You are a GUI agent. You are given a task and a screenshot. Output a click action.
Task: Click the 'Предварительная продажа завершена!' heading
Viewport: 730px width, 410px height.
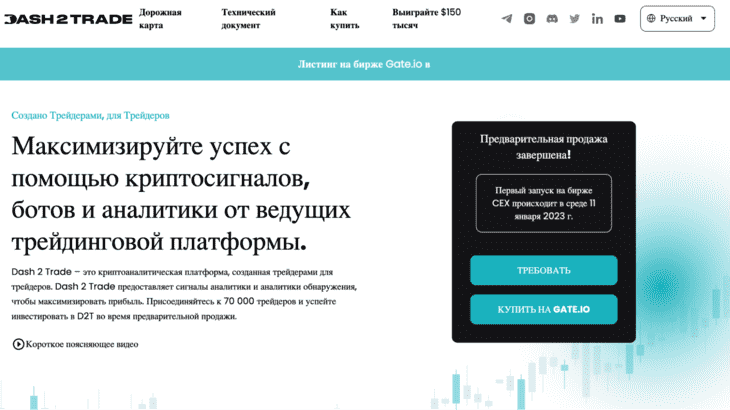click(543, 147)
